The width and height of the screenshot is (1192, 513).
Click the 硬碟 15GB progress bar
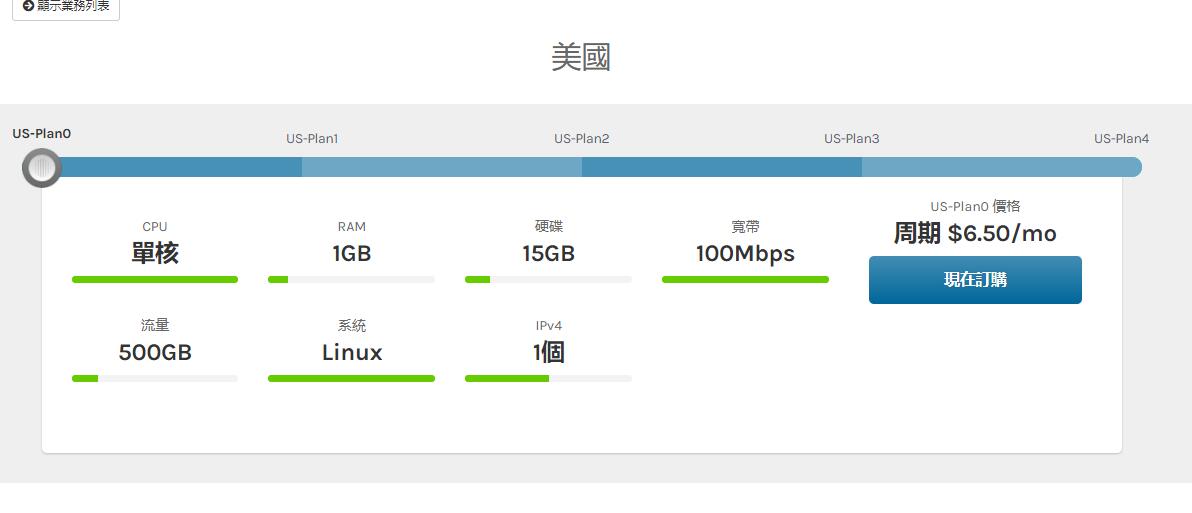tap(548, 280)
